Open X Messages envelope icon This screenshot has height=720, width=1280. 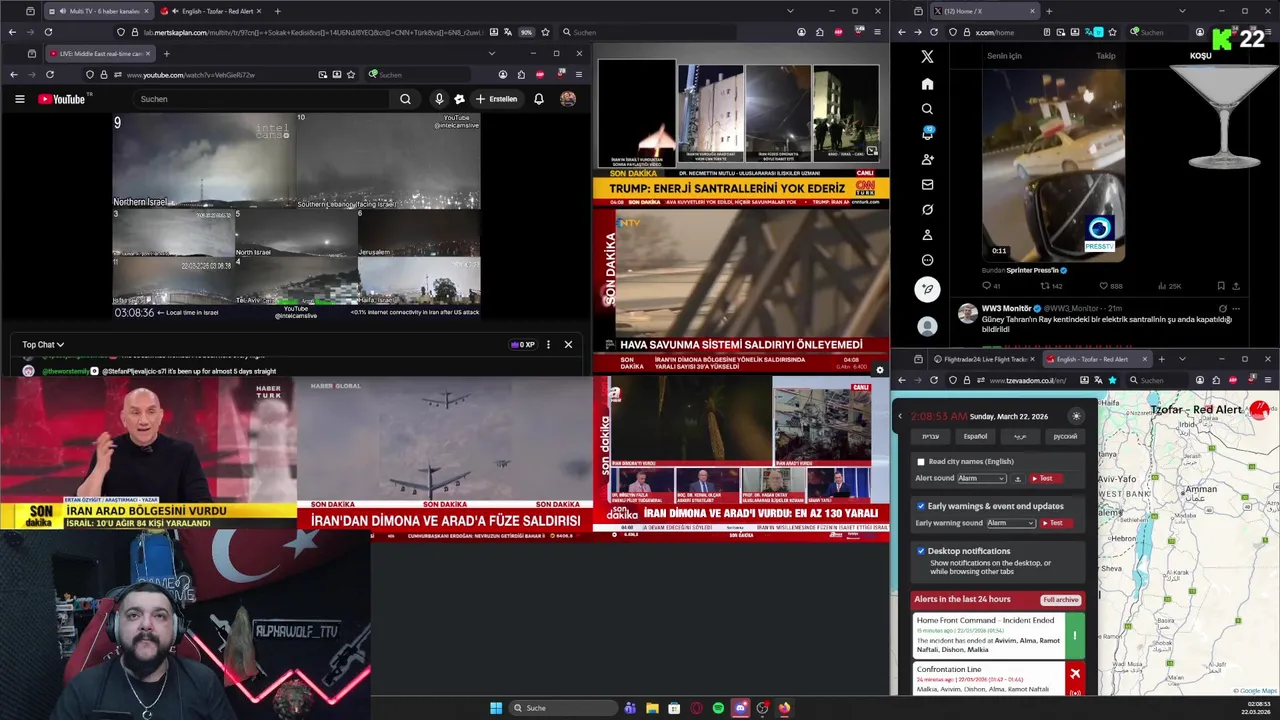pyautogui.click(x=927, y=184)
